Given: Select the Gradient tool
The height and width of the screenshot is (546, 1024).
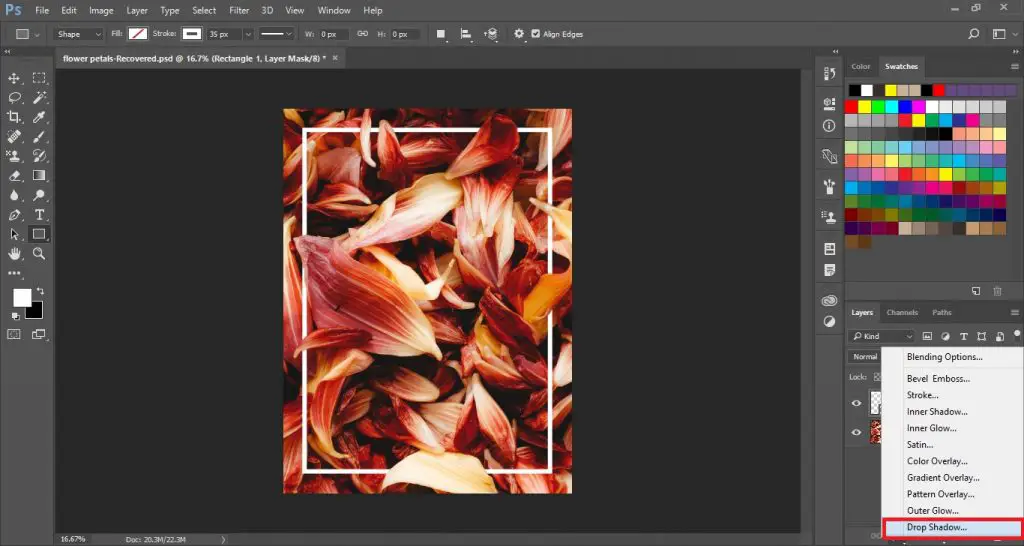Looking at the screenshot, I should [39, 176].
